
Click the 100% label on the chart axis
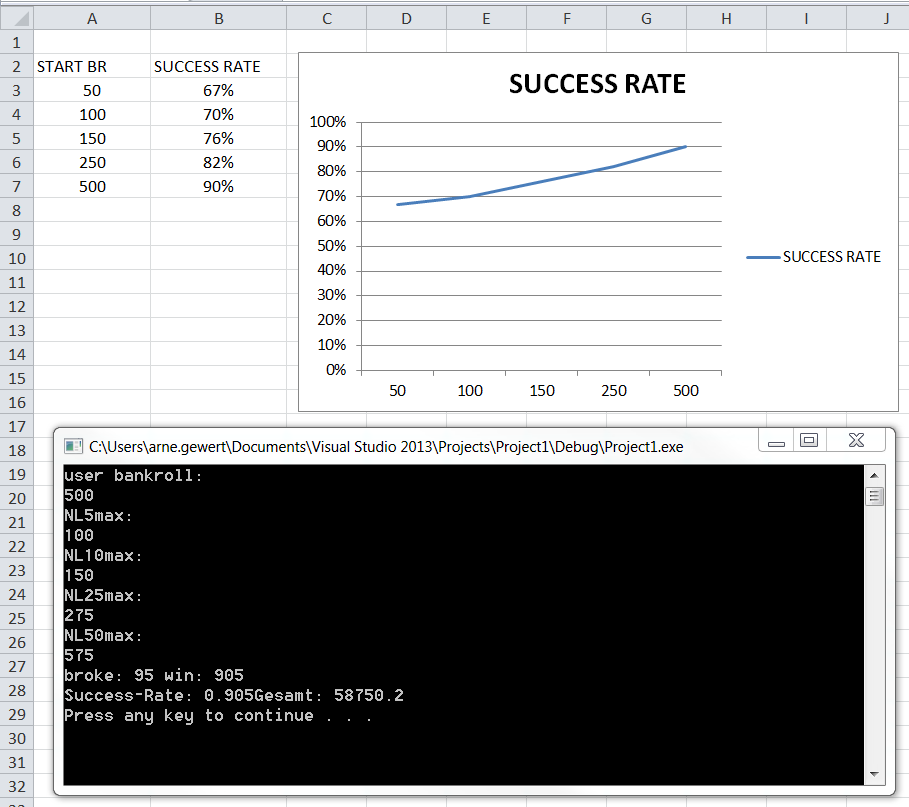point(328,122)
